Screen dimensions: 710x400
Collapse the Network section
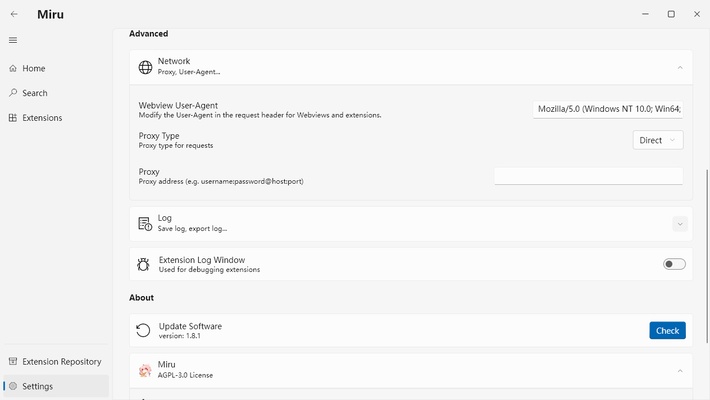click(x=680, y=67)
